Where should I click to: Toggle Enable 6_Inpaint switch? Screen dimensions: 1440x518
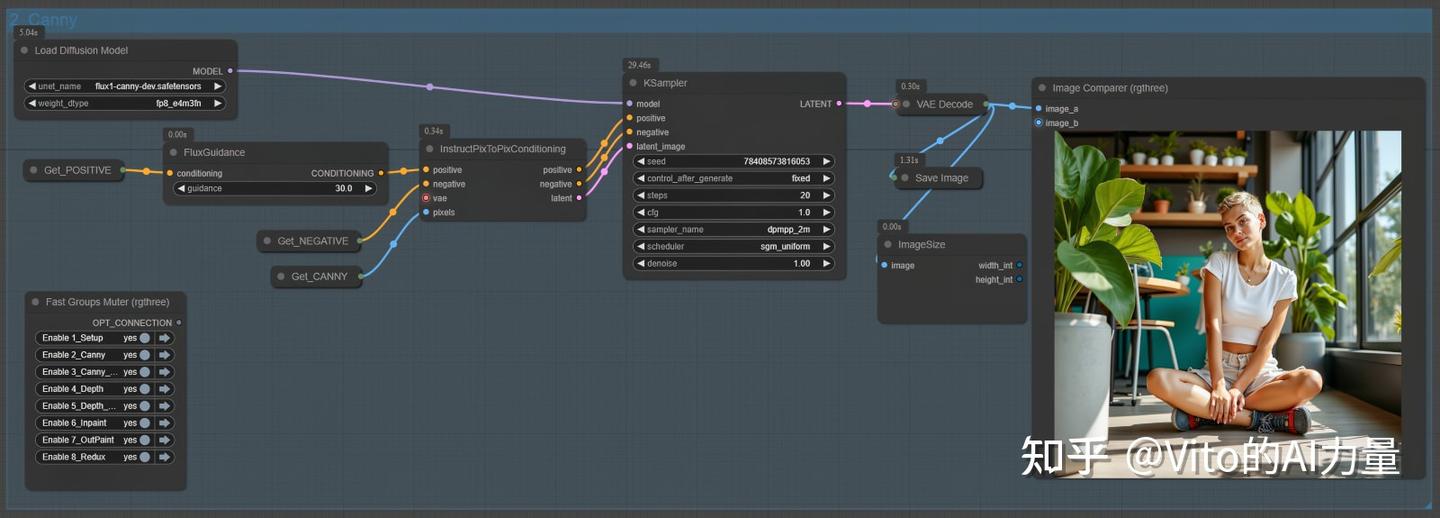point(145,423)
